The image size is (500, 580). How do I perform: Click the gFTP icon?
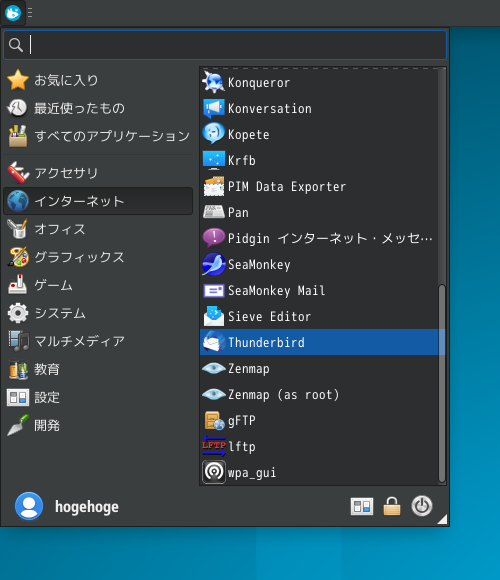[213, 421]
